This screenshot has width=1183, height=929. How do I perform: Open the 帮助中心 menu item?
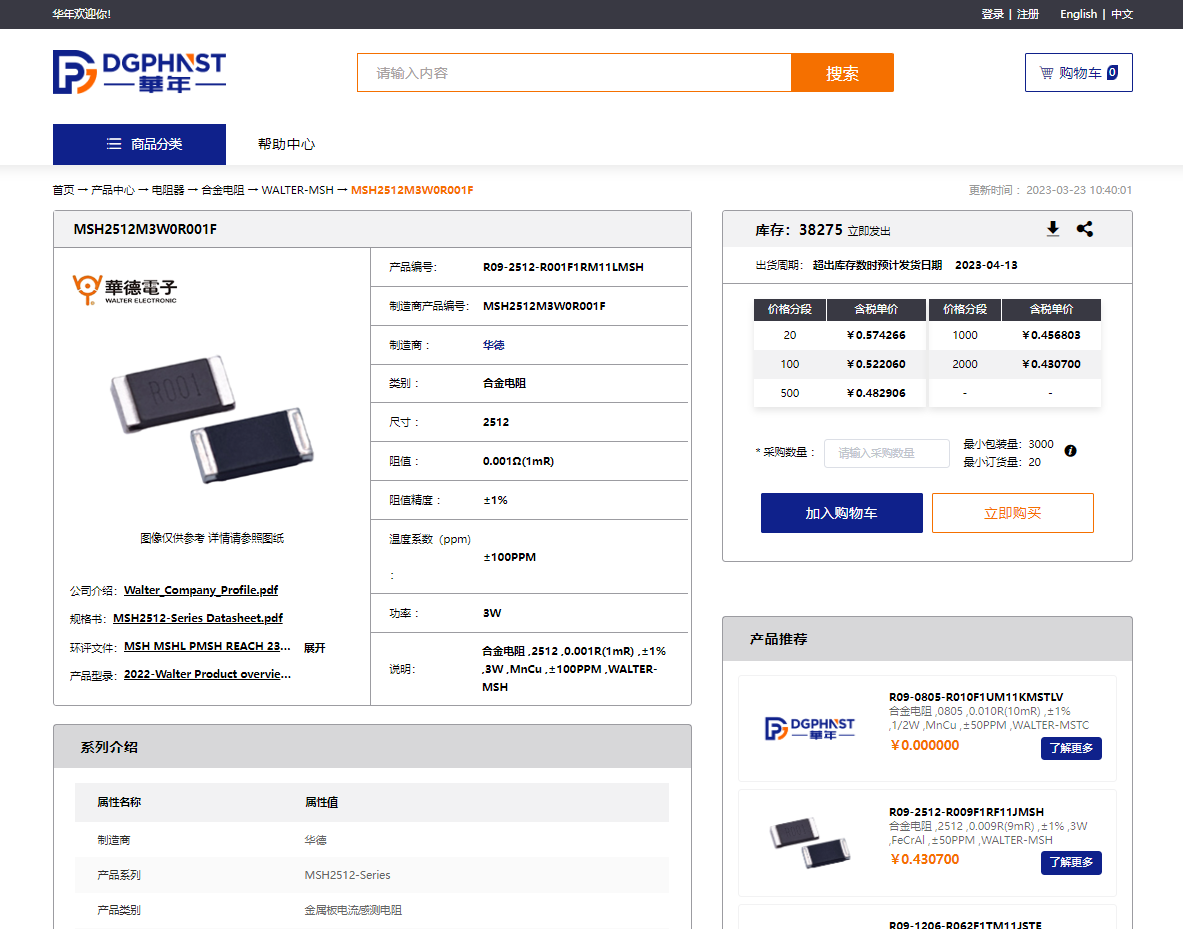pyautogui.click(x=286, y=144)
